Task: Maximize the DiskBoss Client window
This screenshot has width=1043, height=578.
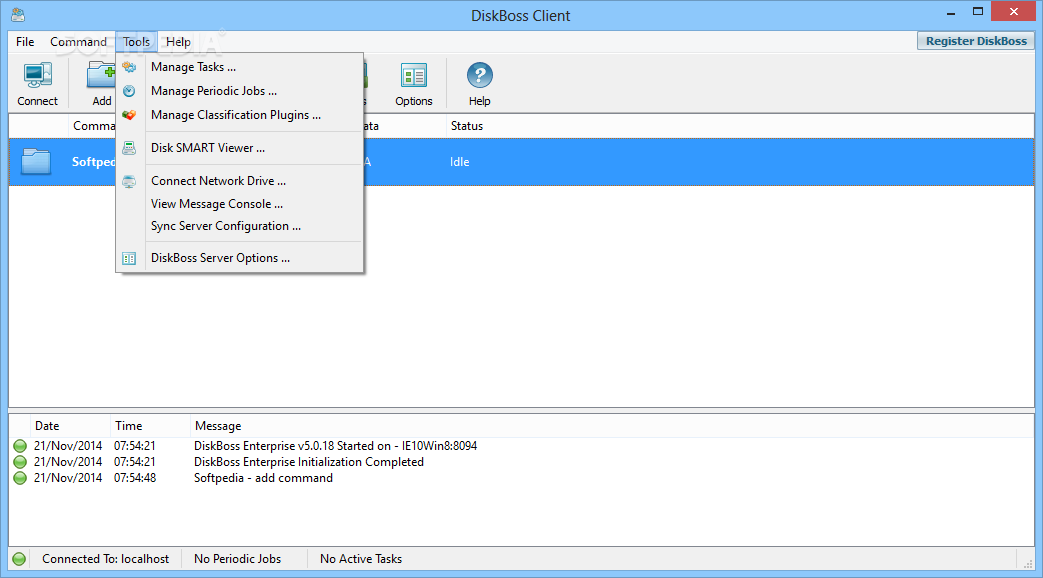Action: pyautogui.click(x=978, y=11)
